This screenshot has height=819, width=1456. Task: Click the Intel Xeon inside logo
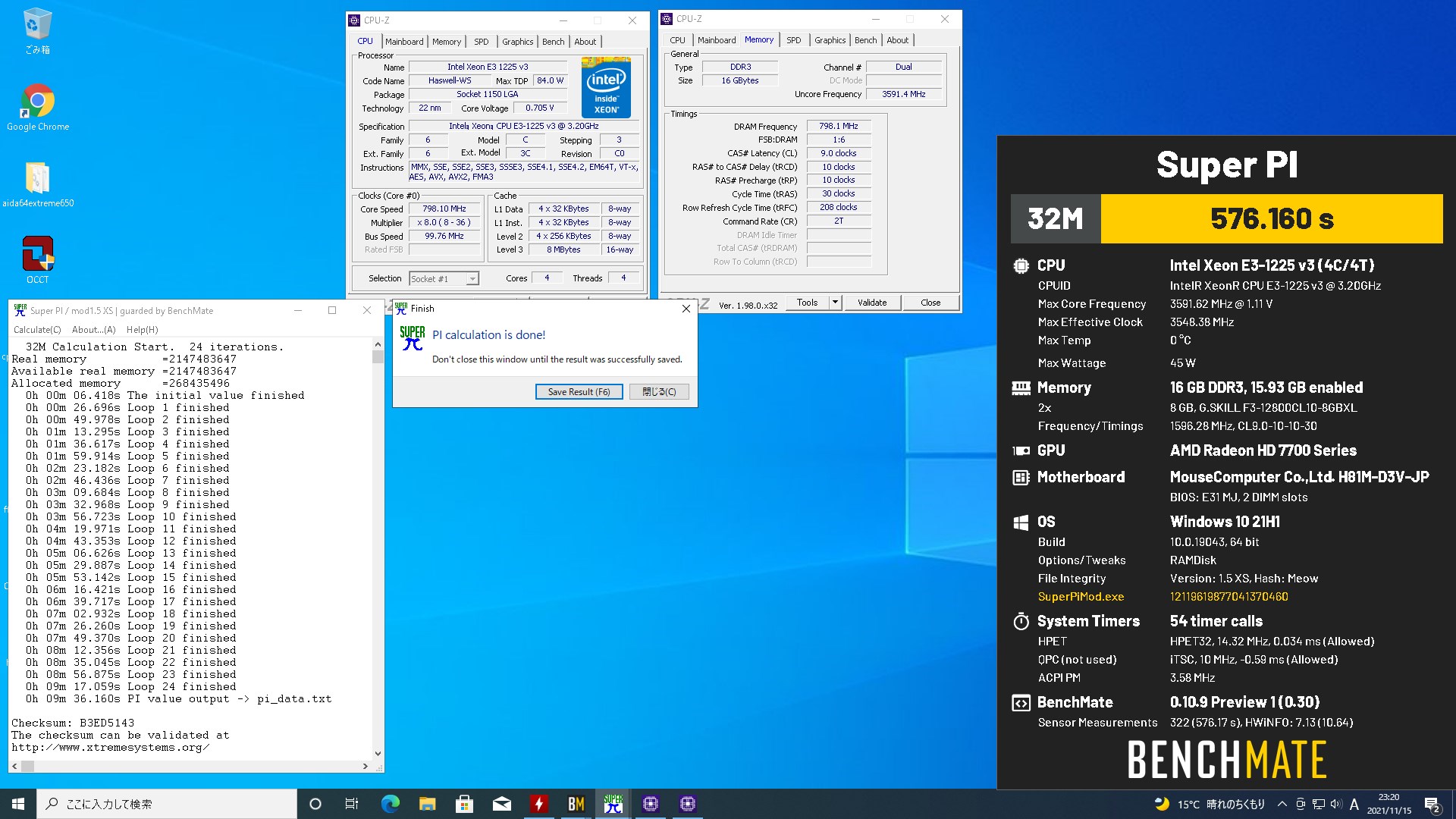606,86
